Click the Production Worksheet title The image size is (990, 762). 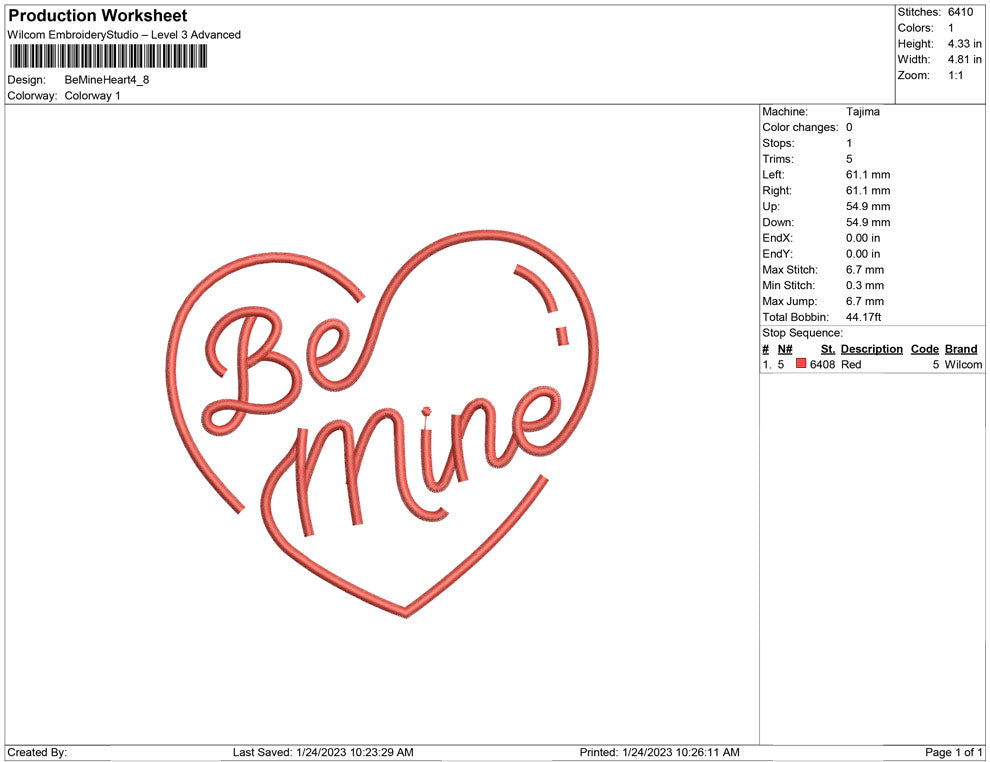click(x=97, y=16)
